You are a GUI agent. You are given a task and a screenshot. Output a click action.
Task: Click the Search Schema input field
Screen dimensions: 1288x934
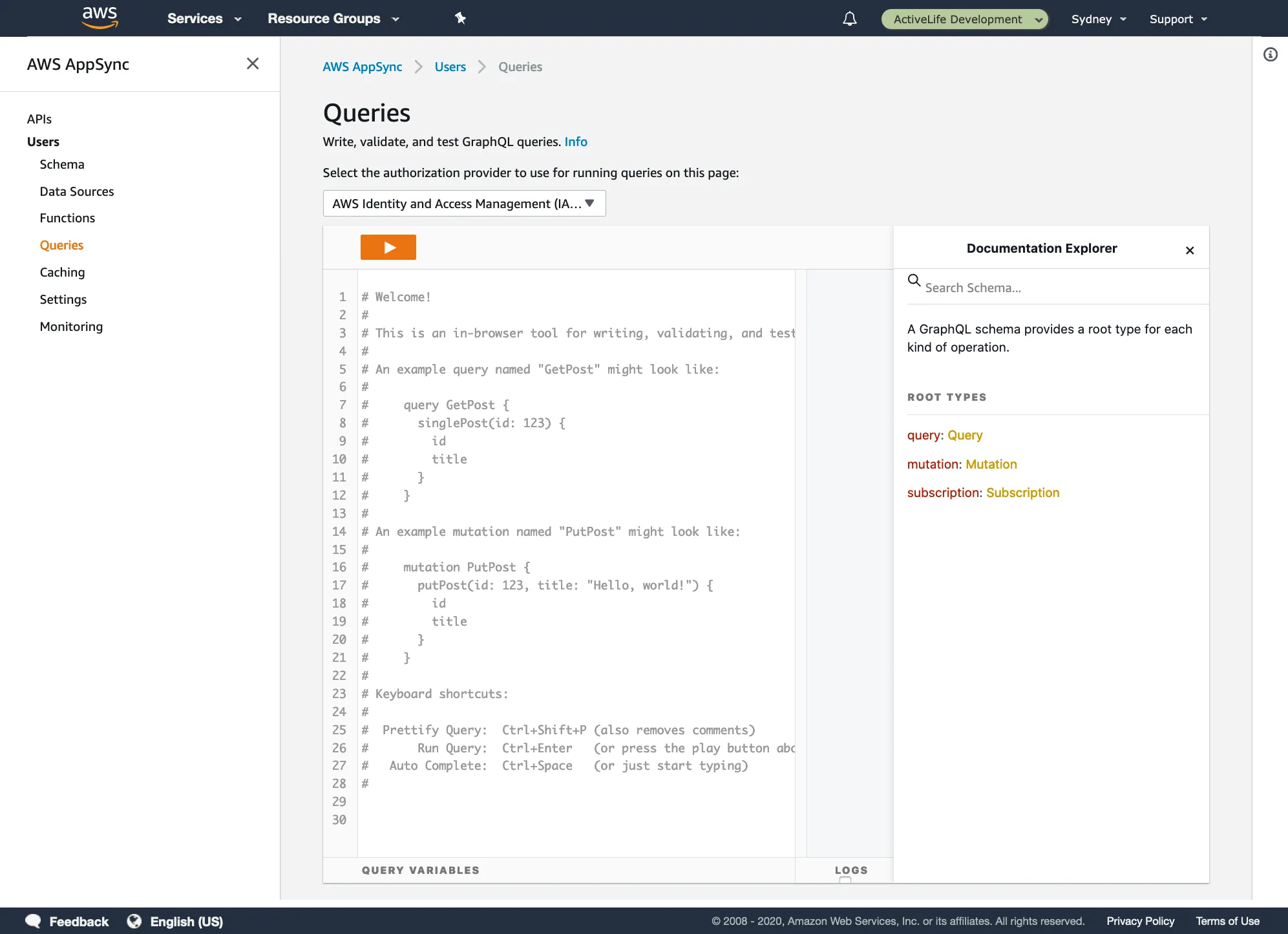[x=1060, y=288]
